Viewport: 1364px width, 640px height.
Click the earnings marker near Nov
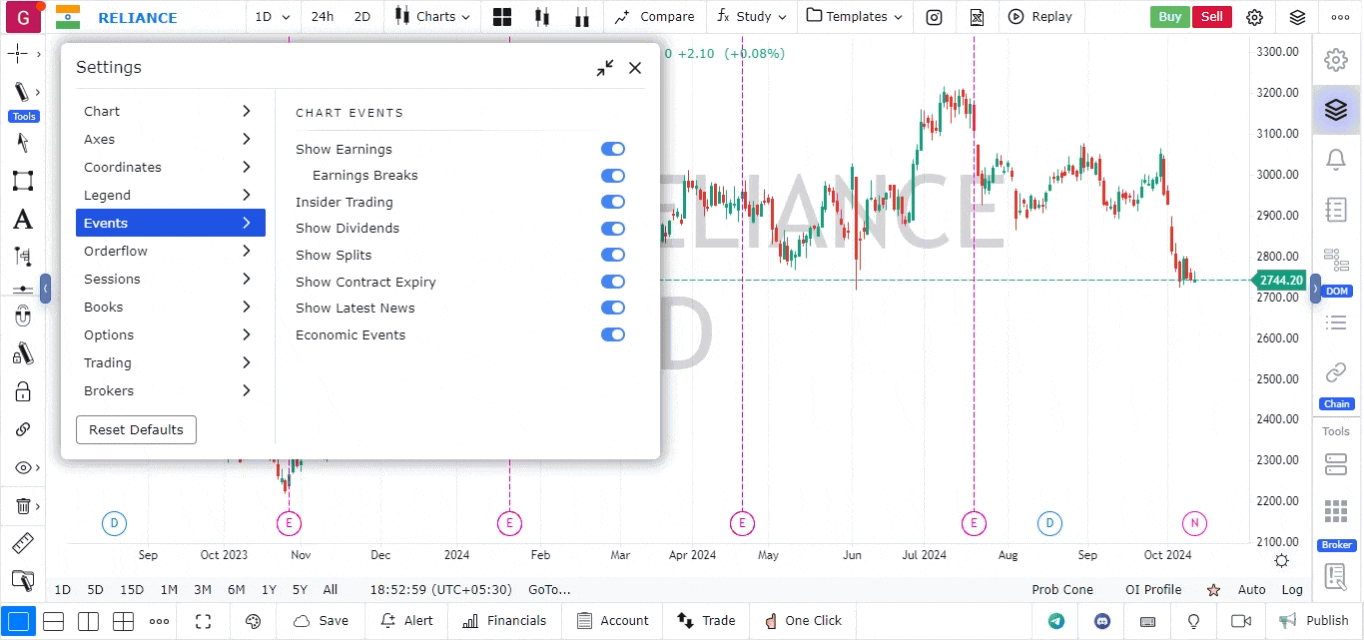pos(288,522)
